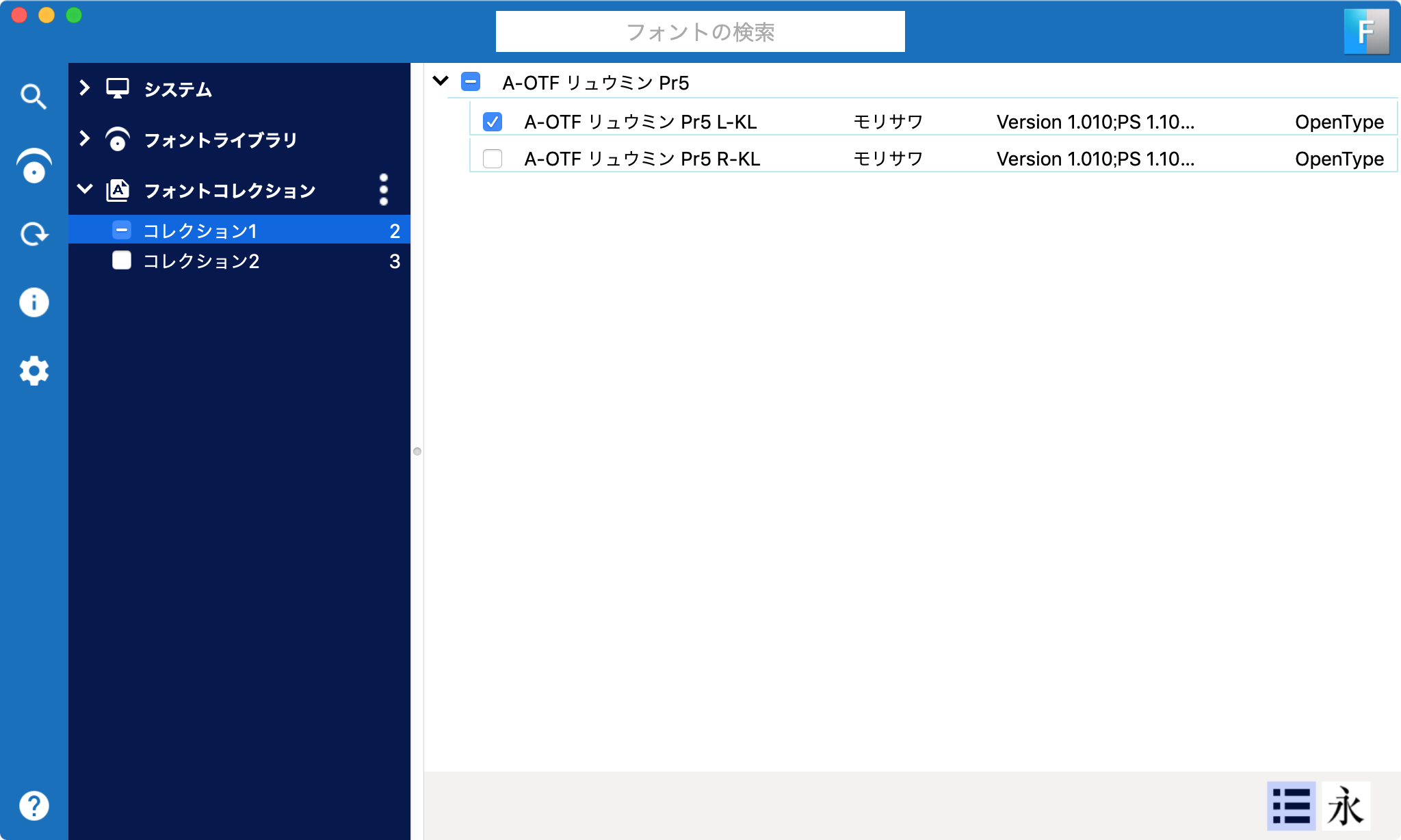Viewport: 1401px width, 840px height.
Task: Click the フォントの検索 search field
Action: tap(700, 31)
